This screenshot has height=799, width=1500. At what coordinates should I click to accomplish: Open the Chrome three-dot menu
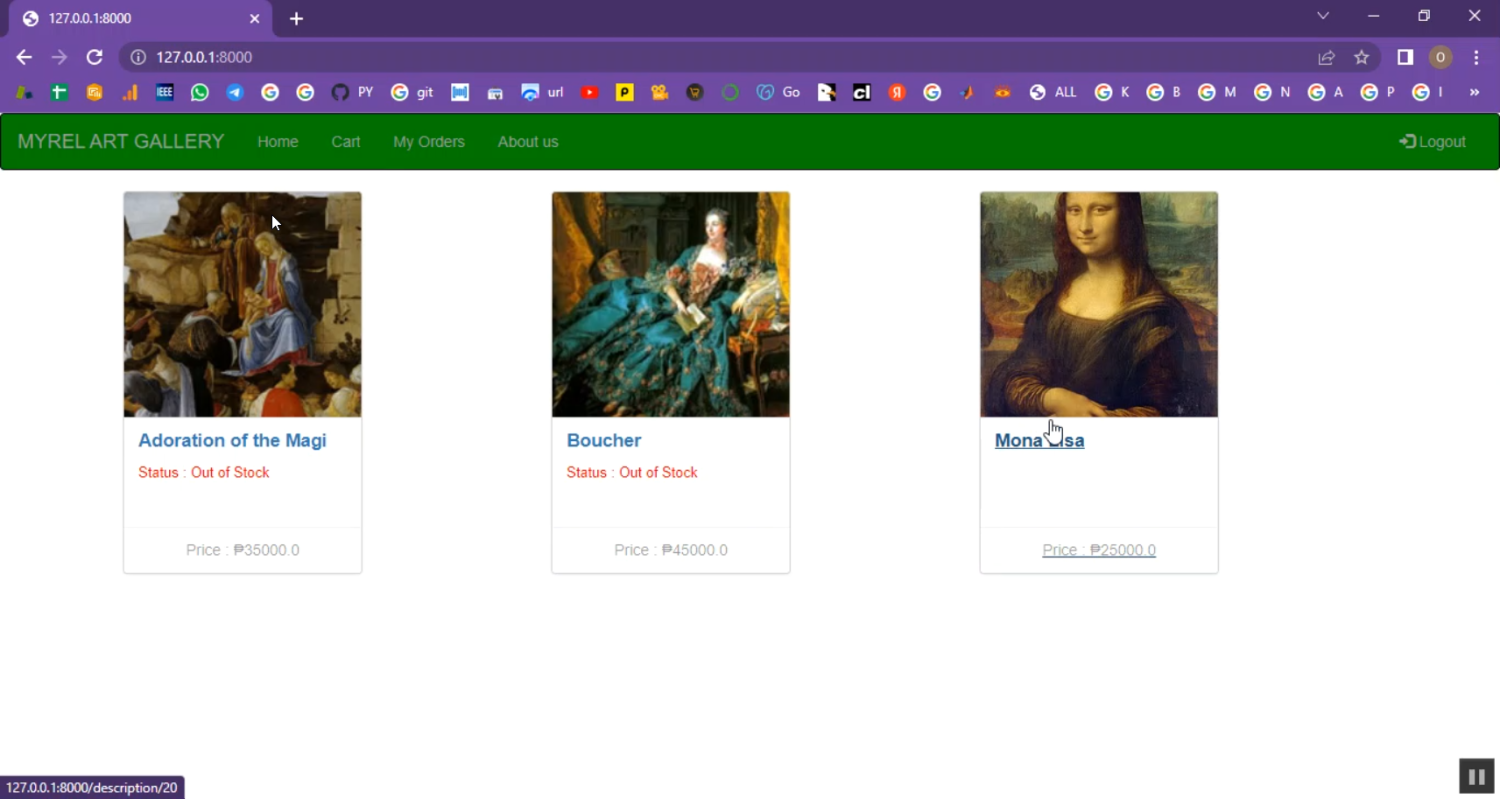(1476, 58)
